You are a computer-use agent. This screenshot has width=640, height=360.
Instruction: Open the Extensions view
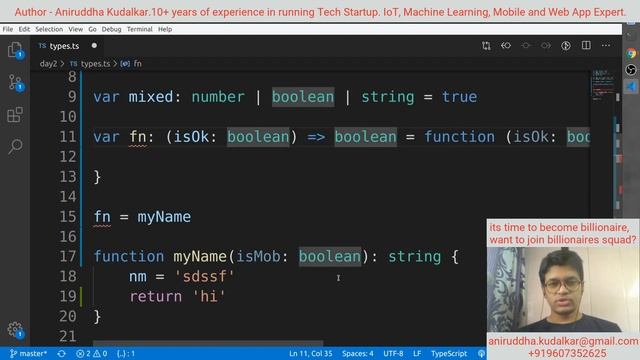click(x=15, y=115)
